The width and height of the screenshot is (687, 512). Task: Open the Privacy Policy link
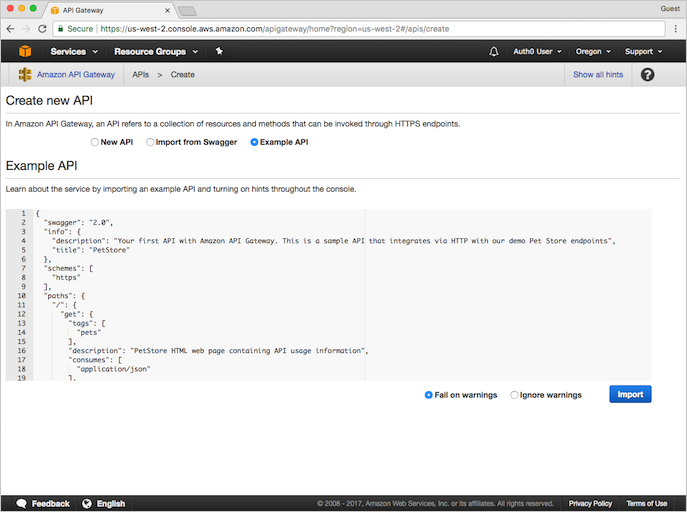click(590, 504)
